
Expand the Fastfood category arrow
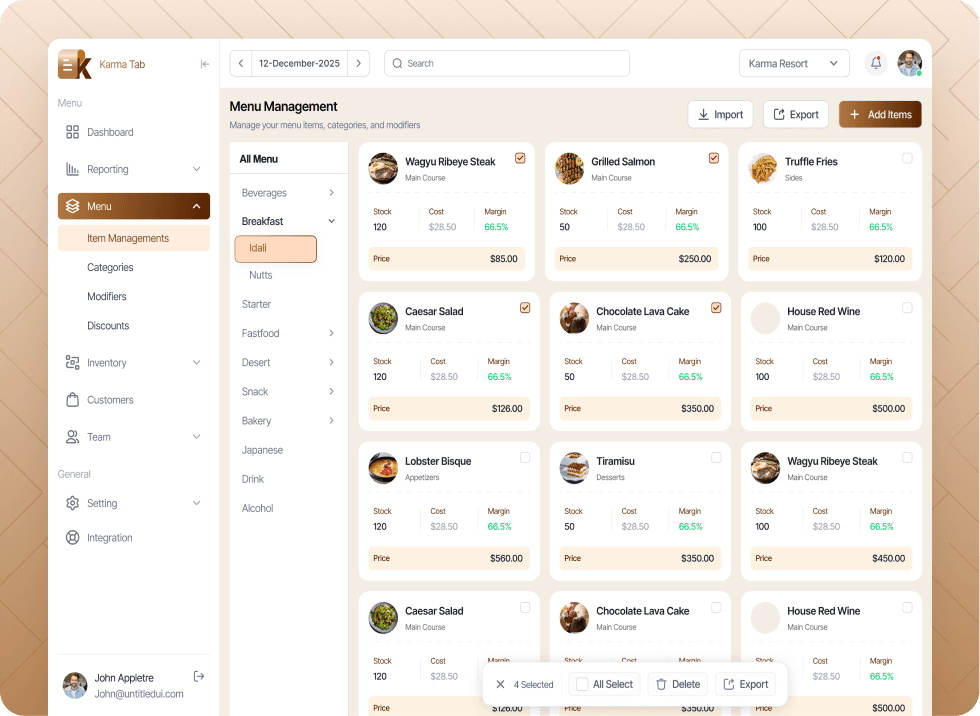pyautogui.click(x=331, y=333)
